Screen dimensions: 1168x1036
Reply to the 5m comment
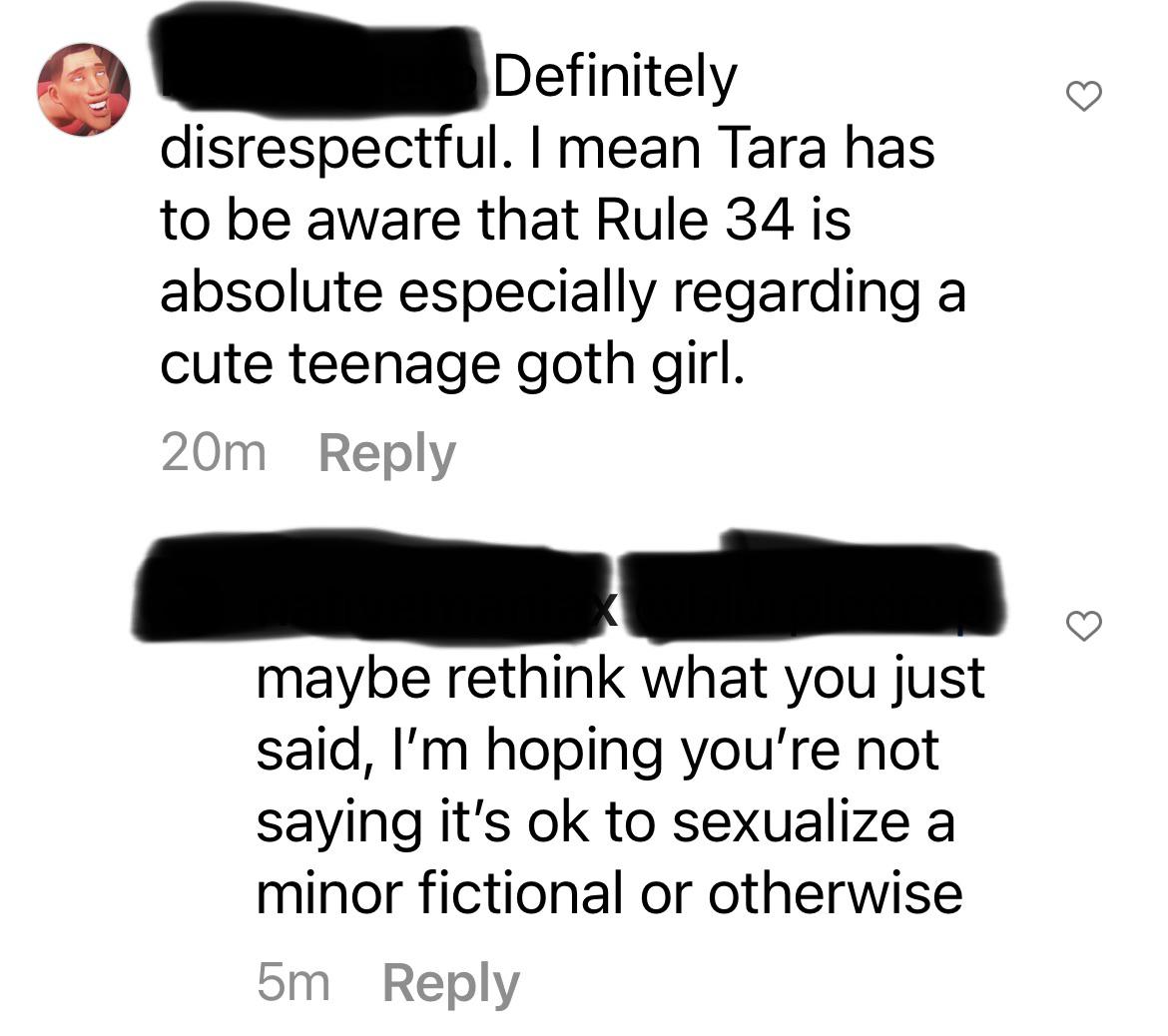point(450,984)
